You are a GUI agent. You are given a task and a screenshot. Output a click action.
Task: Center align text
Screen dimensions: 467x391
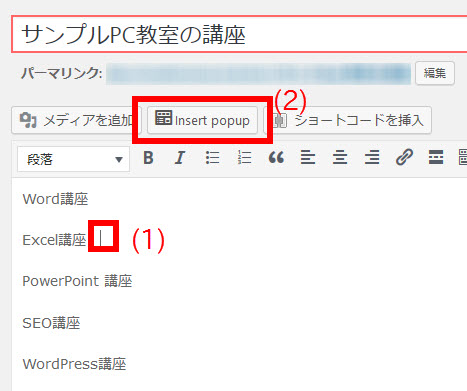click(340, 158)
